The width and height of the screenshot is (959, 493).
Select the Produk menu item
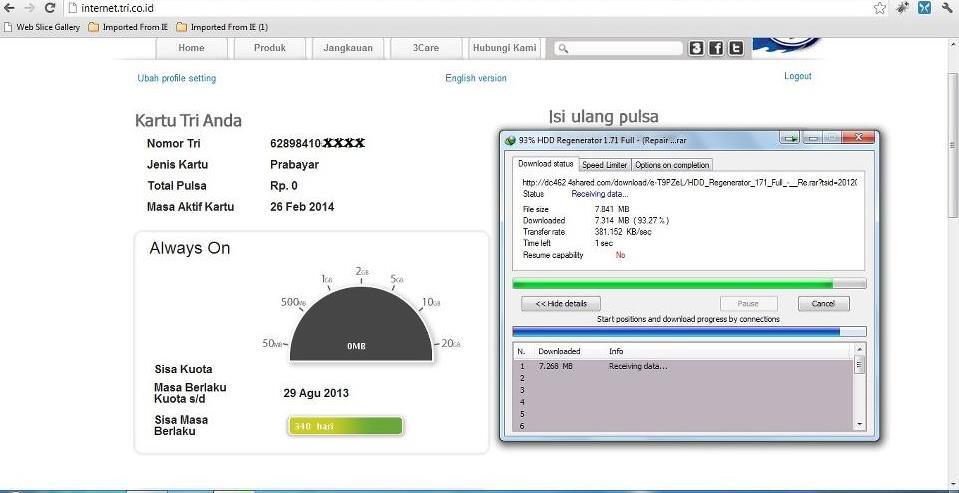point(269,48)
